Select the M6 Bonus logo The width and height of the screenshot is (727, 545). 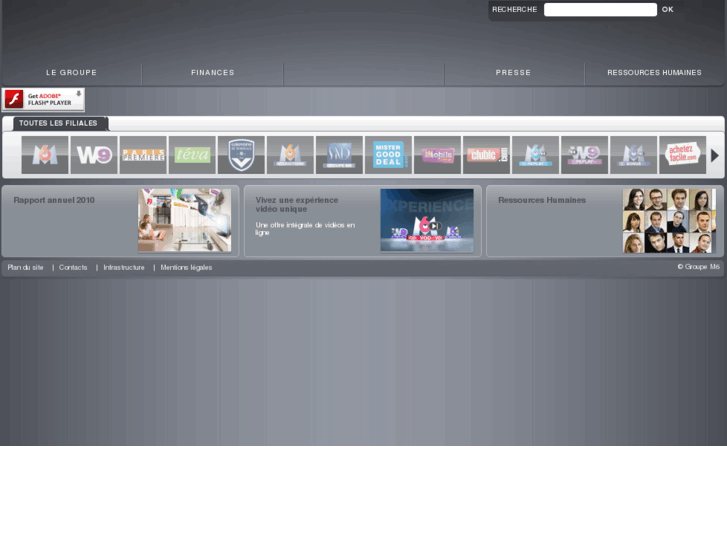[634, 155]
